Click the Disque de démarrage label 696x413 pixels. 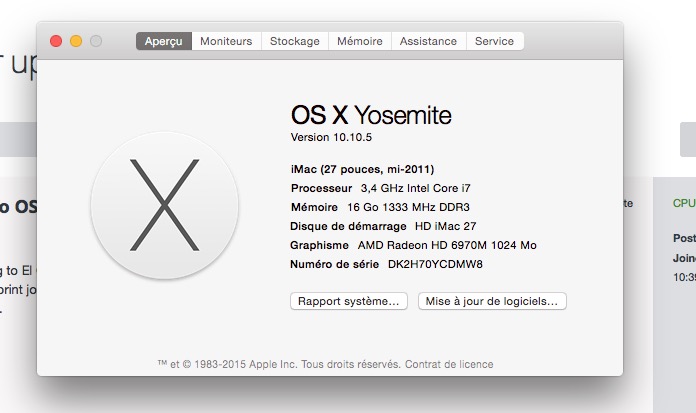point(348,226)
